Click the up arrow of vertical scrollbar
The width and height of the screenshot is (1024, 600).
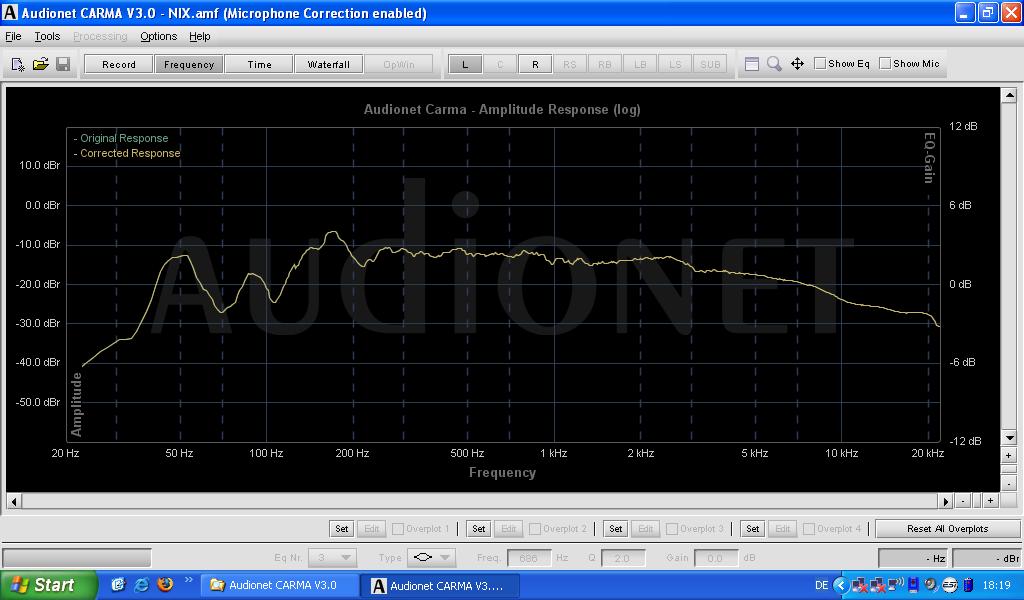1009,95
